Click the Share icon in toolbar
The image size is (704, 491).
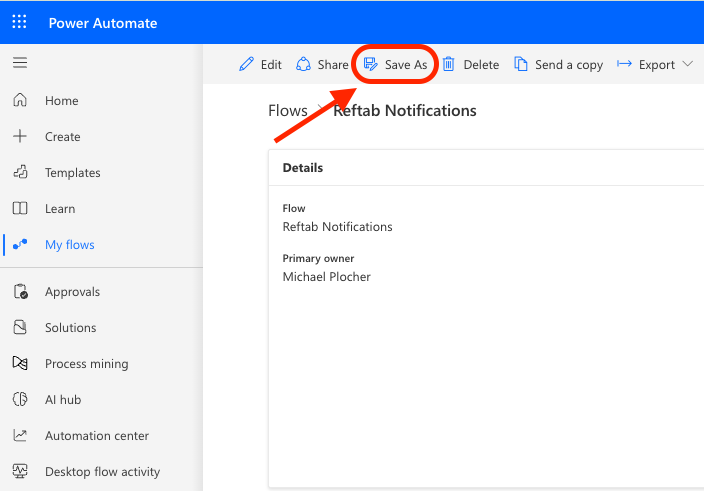point(303,64)
